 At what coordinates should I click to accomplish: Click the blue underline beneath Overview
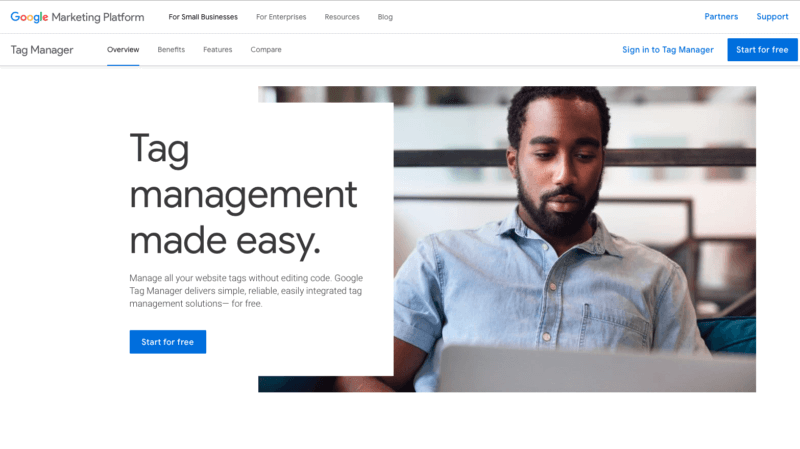point(123,65)
